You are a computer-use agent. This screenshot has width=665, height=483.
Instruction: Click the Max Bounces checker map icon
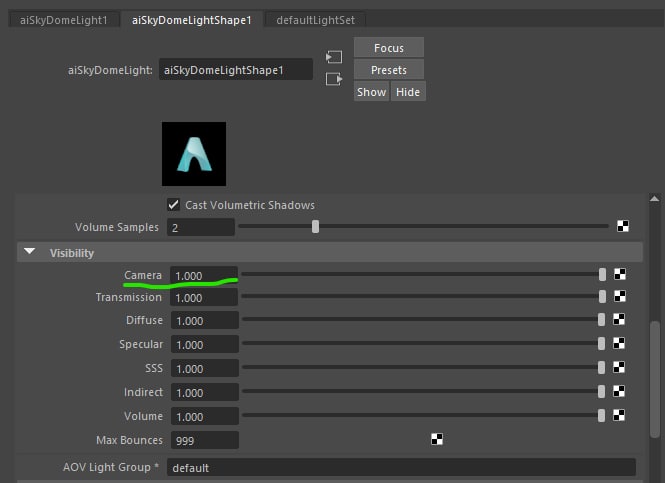[x=437, y=439]
